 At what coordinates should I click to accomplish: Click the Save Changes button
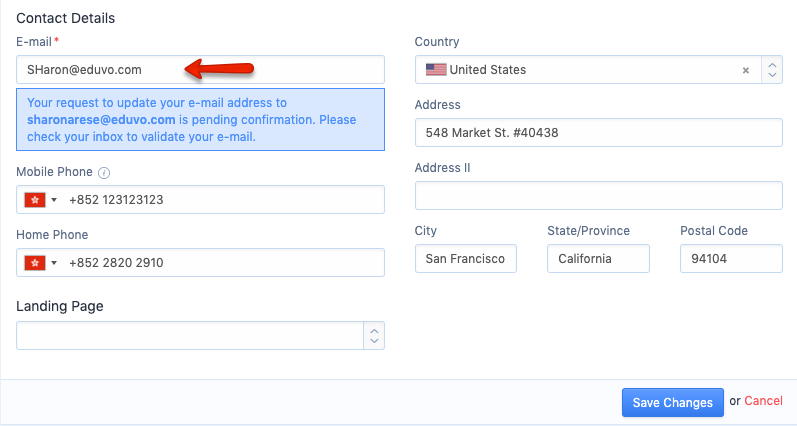tap(672, 402)
